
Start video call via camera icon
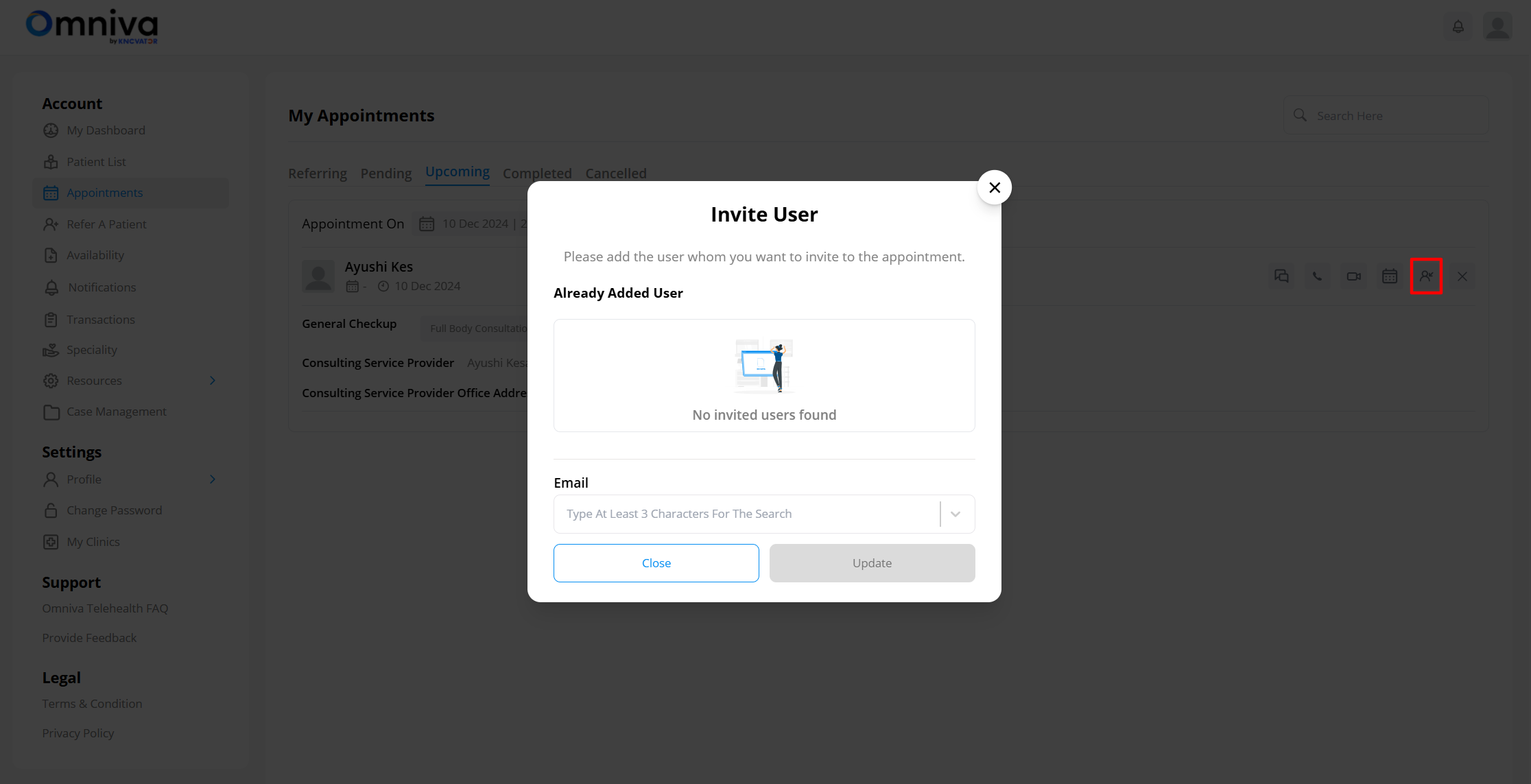[1353, 276]
